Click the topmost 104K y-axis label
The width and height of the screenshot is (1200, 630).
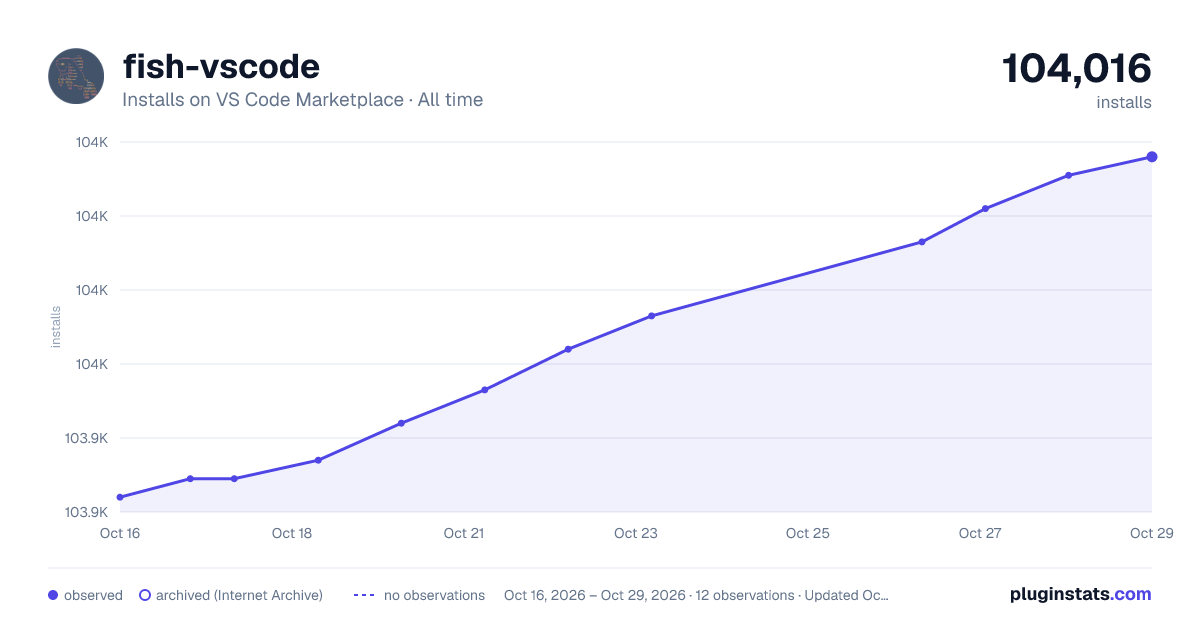(92, 142)
